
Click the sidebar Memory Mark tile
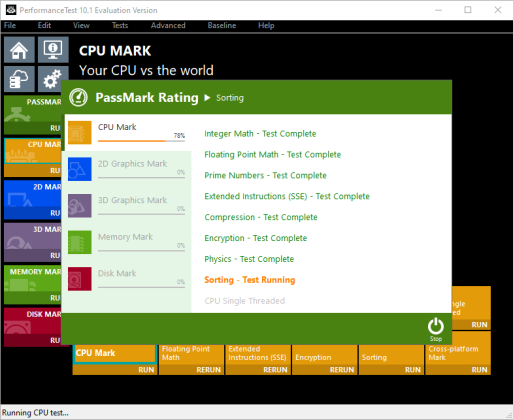point(33,285)
